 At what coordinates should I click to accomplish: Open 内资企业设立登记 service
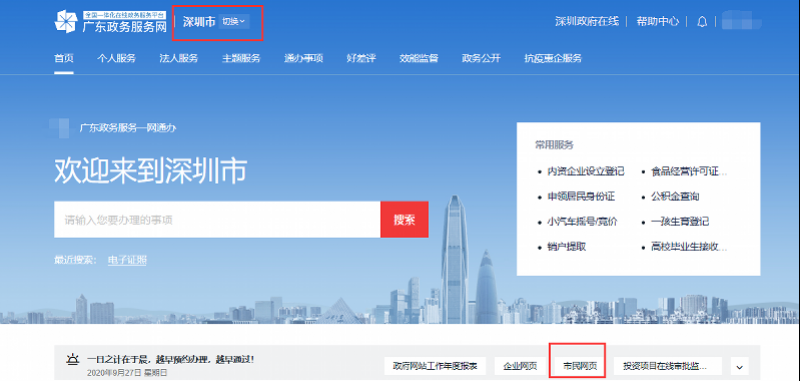(x=586, y=172)
